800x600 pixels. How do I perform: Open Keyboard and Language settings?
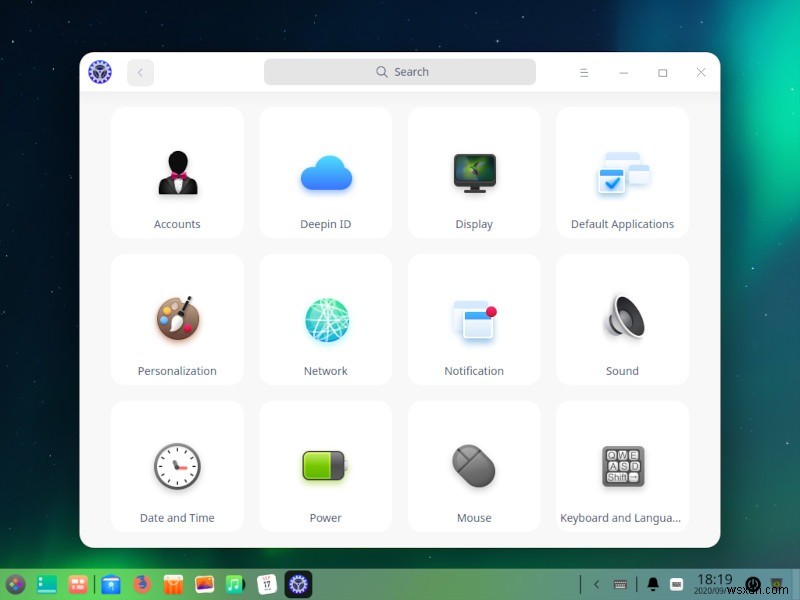pos(622,465)
